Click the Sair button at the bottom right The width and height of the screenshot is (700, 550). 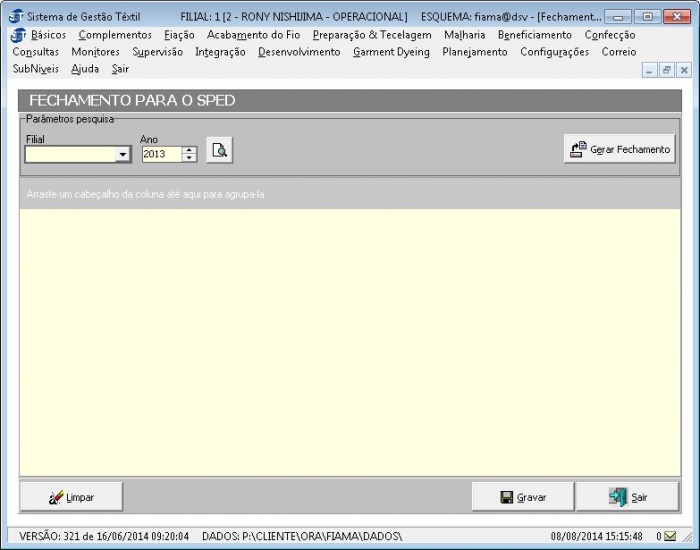click(627, 497)
